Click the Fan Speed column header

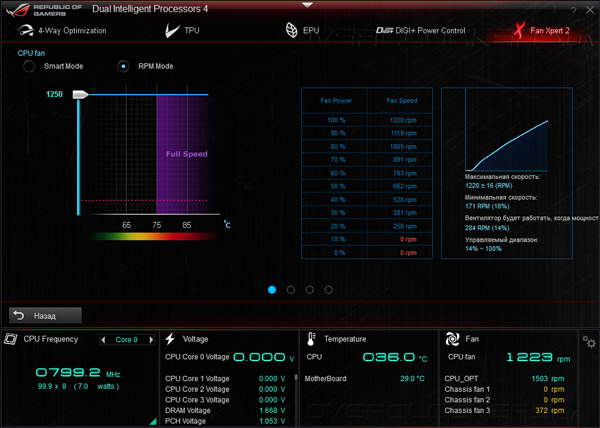pyautogui.click(x=401, y=101)
